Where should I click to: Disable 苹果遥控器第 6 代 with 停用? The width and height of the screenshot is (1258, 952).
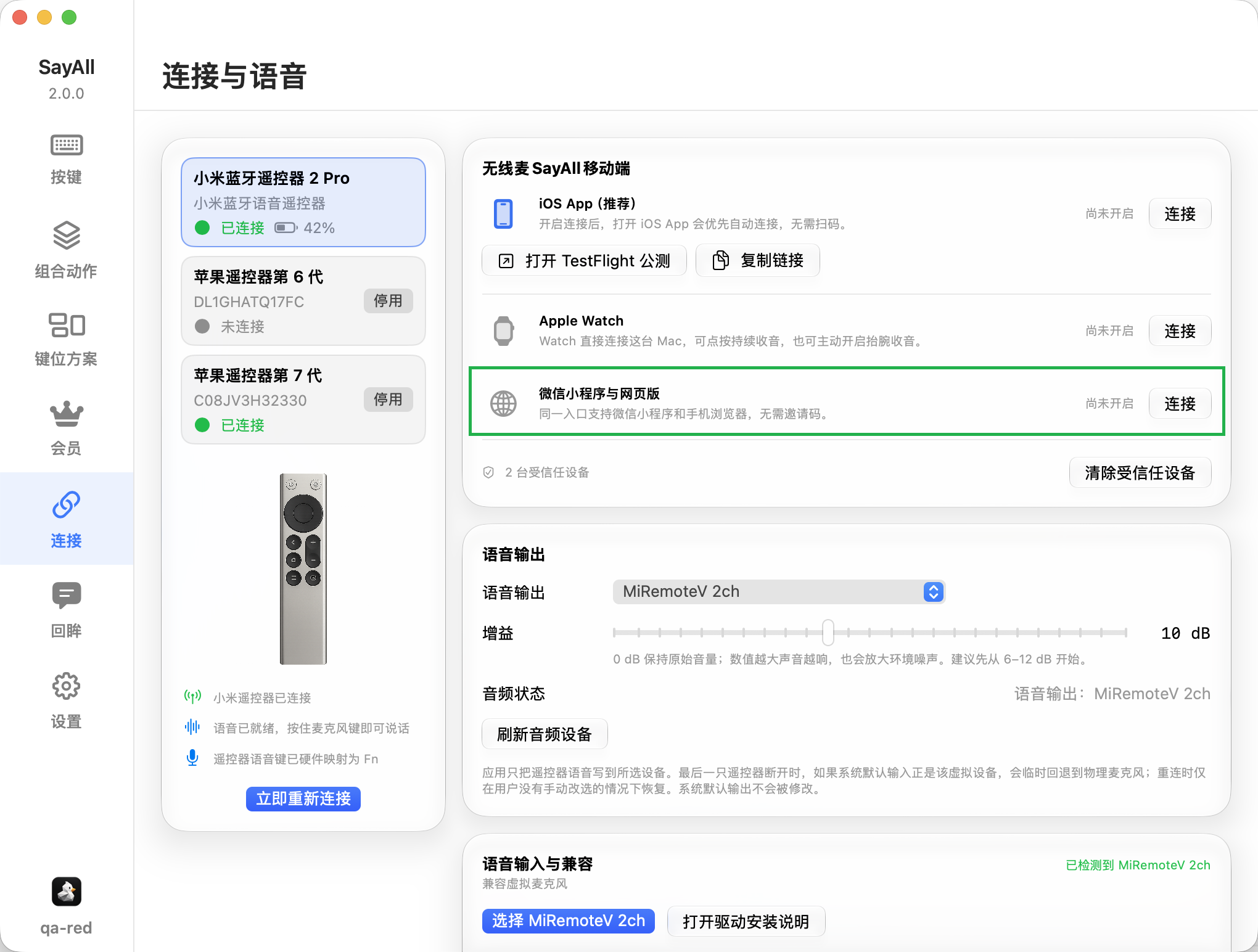coord(388,301)
